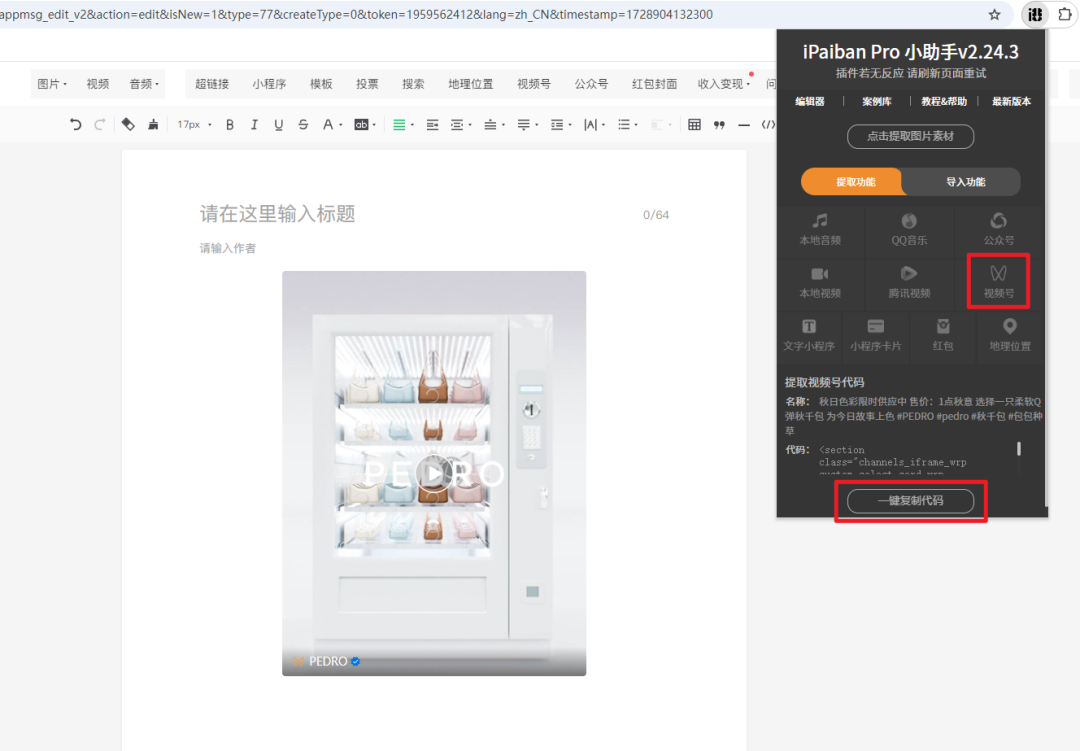Click the code view icon
1080x751 pixels.
(x=768, y=125)
